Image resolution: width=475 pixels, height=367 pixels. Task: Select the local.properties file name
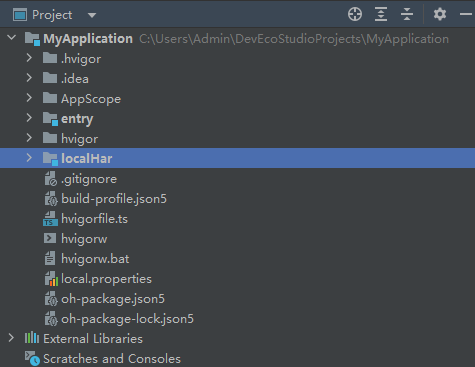click(107, 279)
